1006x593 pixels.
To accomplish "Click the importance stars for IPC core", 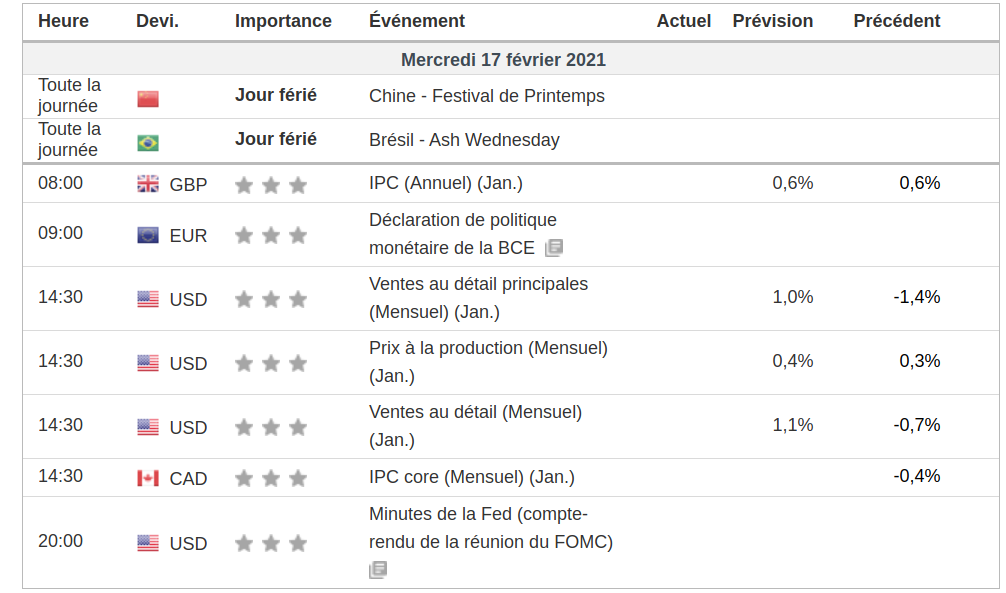I will pyautogui.click(x=271, y=479).
